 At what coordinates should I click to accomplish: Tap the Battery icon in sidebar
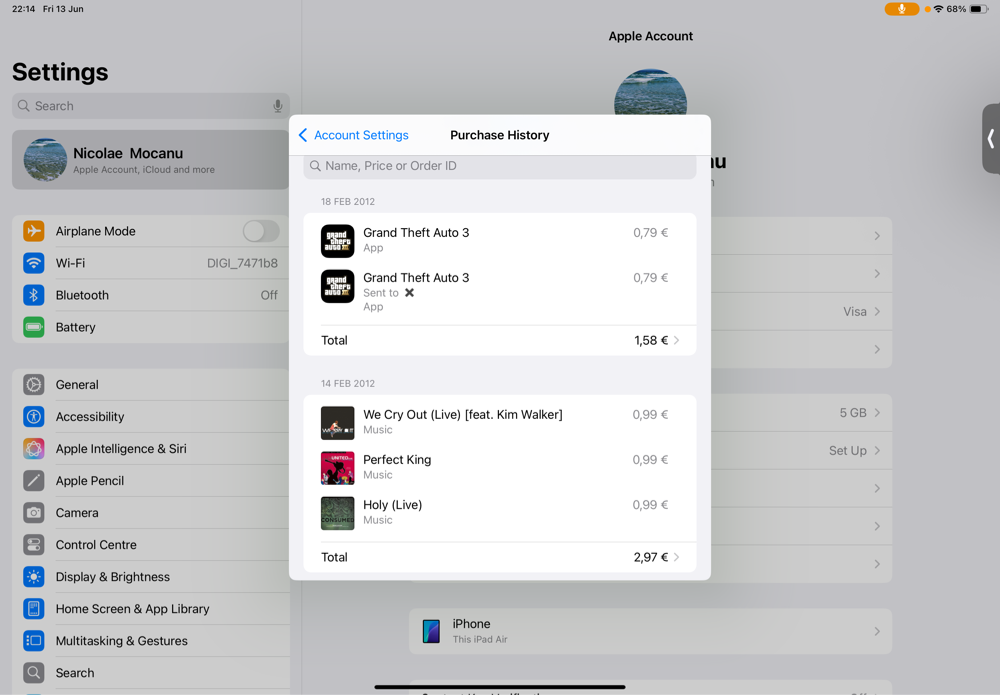tap(34, 327)
